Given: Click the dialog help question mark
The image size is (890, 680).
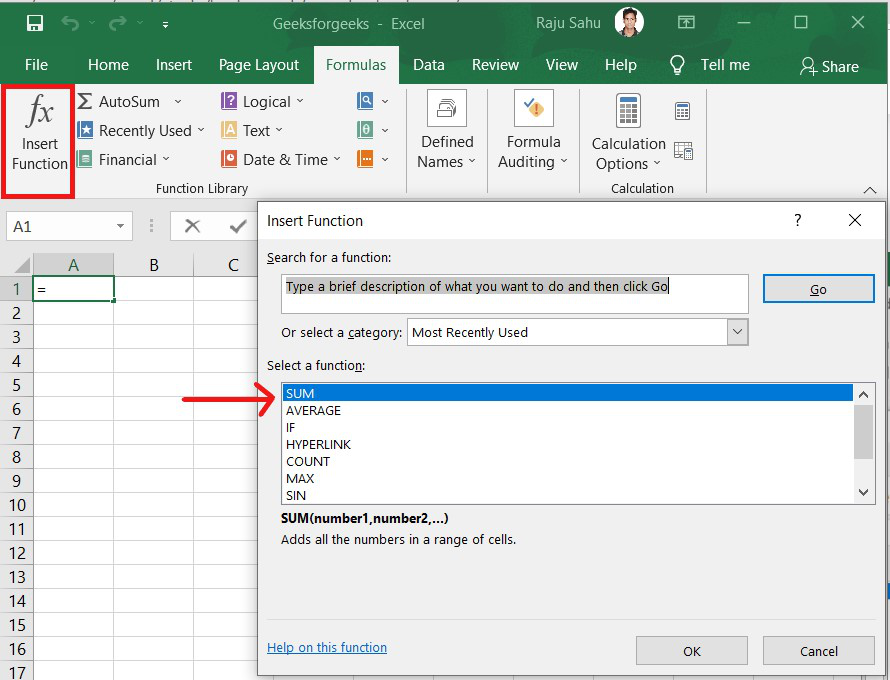Looking at the screenshot, I should [797, 220].
